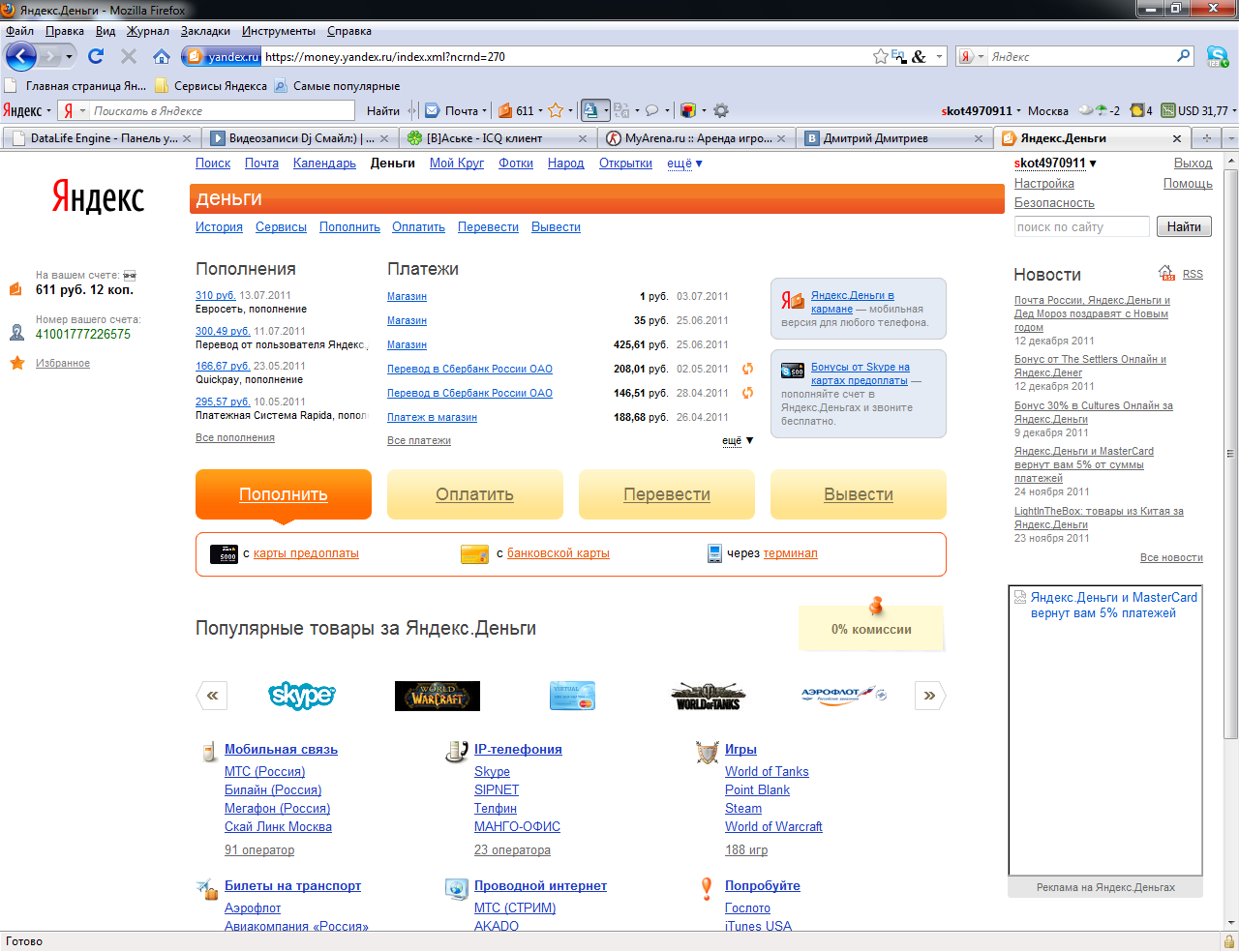Select the virtual MasterCard card image
This screenshot has width=1239, height=952.
572,696
